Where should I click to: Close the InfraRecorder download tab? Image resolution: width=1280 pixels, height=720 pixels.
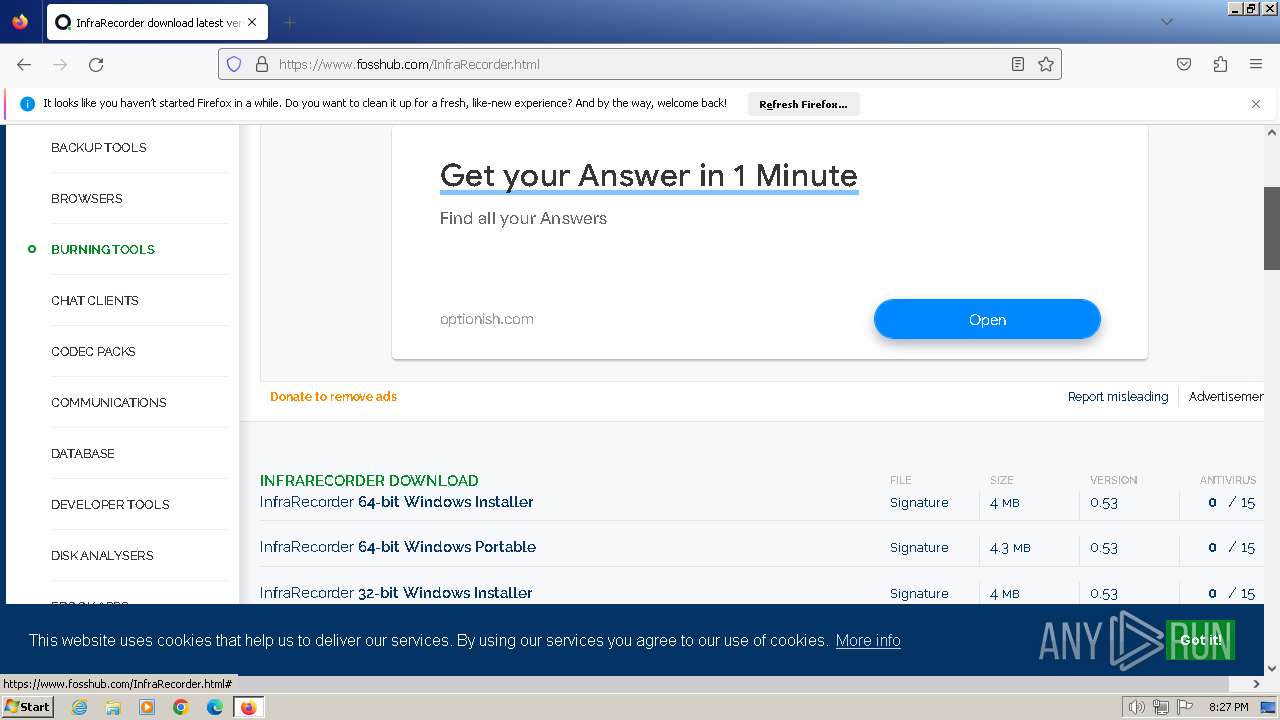pyautogui.click(x=252, y=22)
